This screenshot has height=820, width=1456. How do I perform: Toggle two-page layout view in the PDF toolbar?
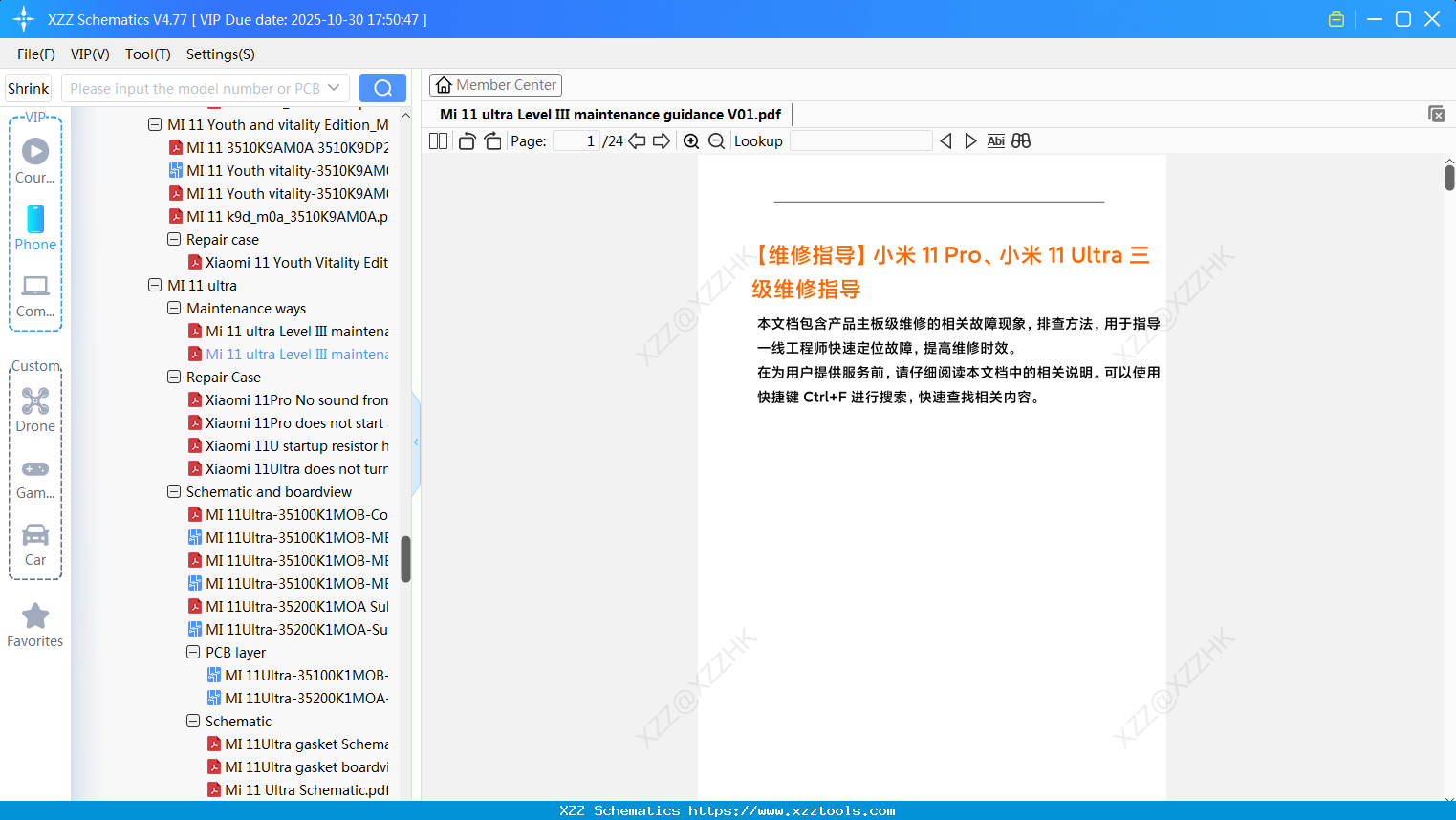pos(438,140)
